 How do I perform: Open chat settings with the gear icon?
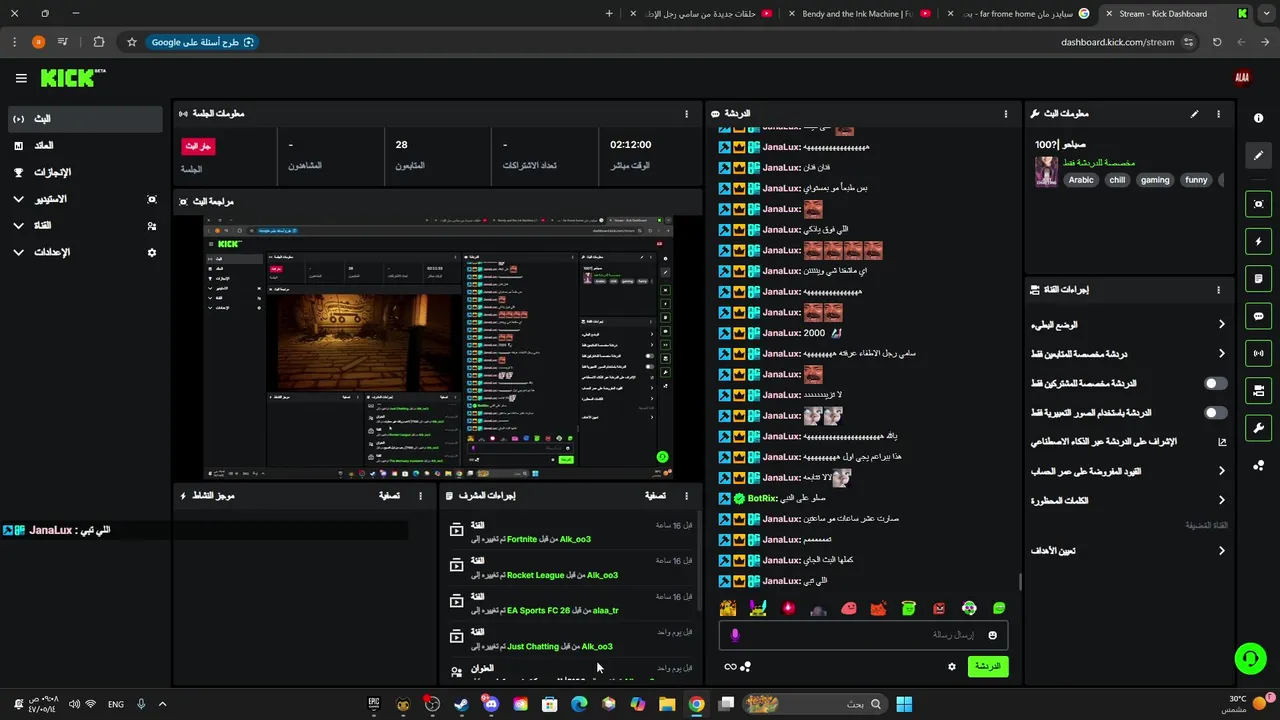click(952, 666)
